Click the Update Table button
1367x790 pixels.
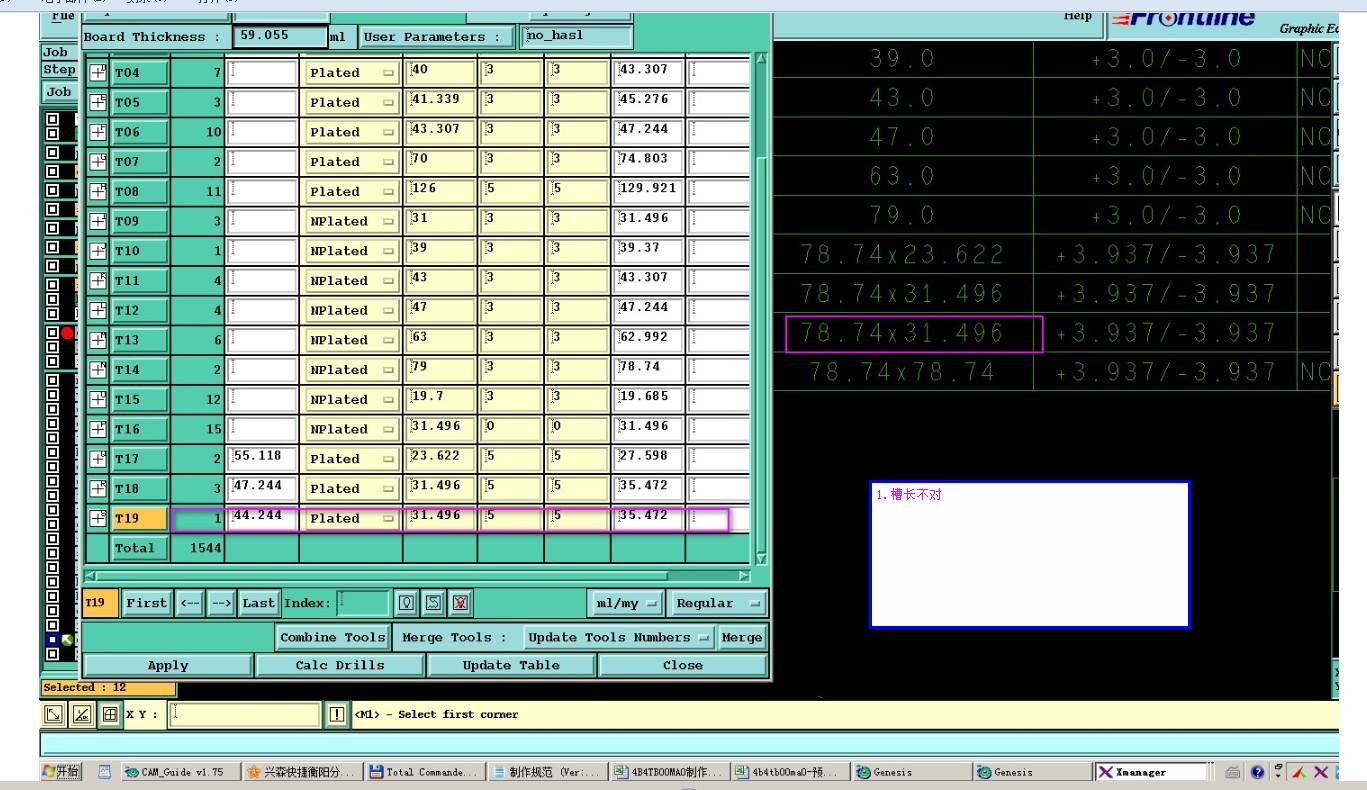click(511, 665)
